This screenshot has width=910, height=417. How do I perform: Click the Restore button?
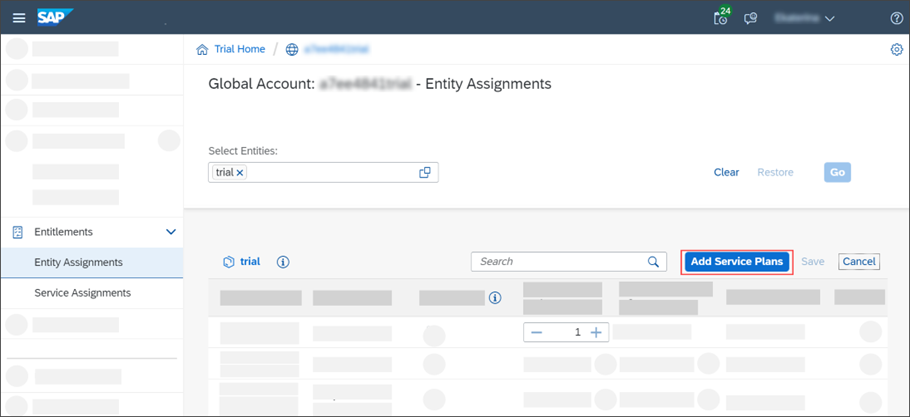775,172
